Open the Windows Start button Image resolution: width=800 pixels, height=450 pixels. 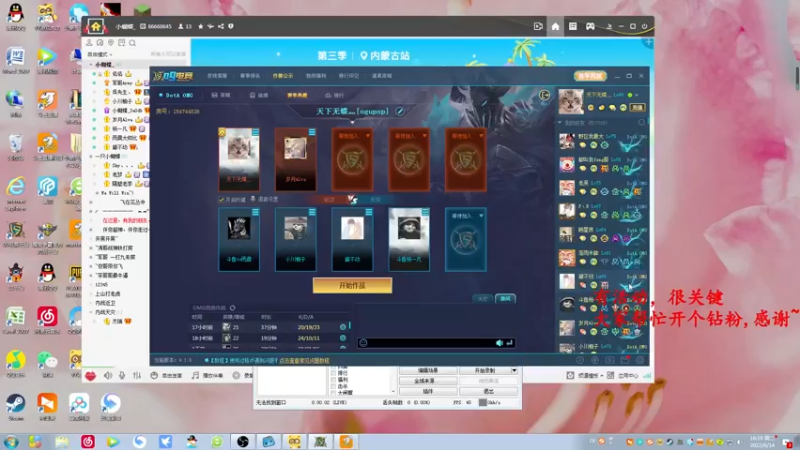pyautogui.click(x=11, y=441)
